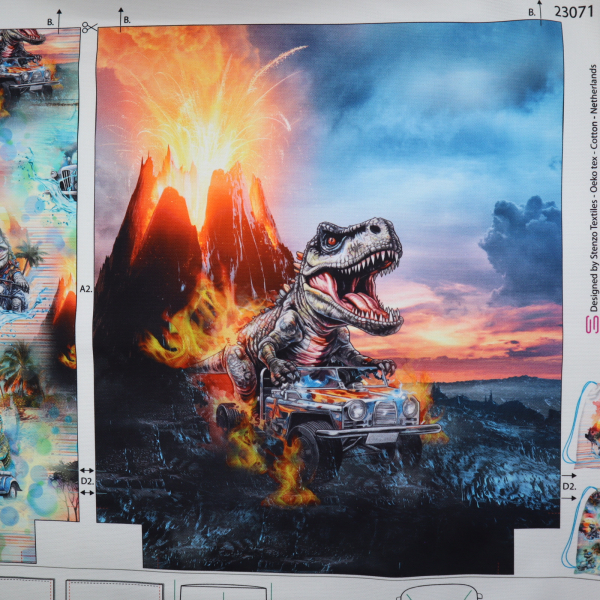Click the dark storm cloud in the sky
Image resolution: width=600 pixels, height=600 pixels.
point(522,249)
